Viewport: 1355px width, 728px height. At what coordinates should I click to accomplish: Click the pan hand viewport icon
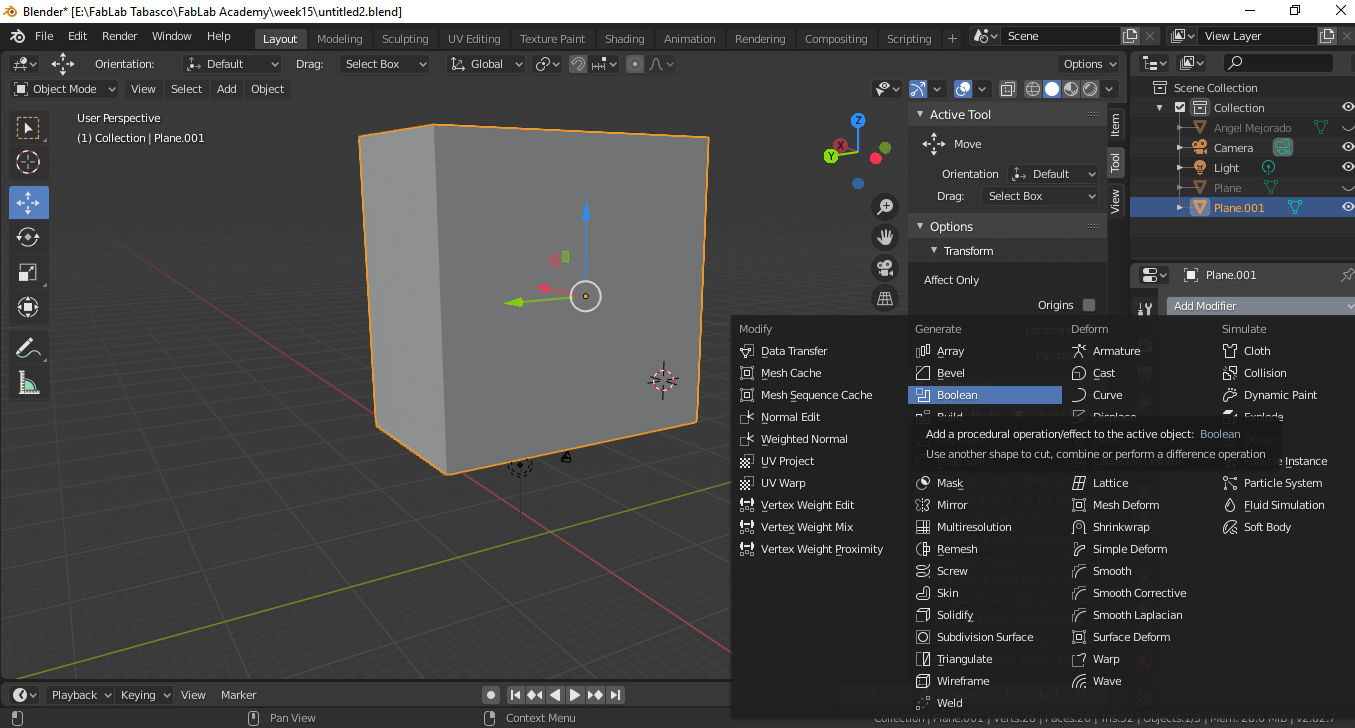[x=884, y=237]
